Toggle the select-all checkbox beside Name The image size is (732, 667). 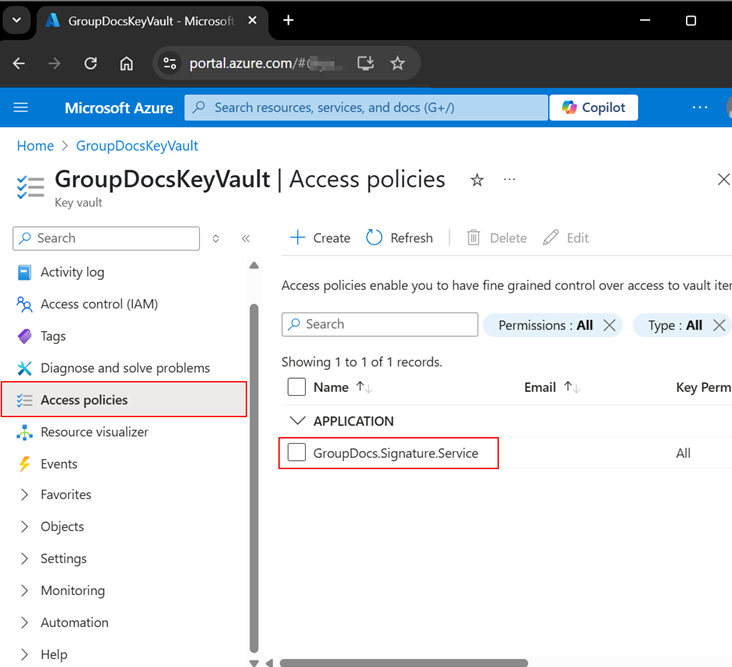(x=297, y=387)
